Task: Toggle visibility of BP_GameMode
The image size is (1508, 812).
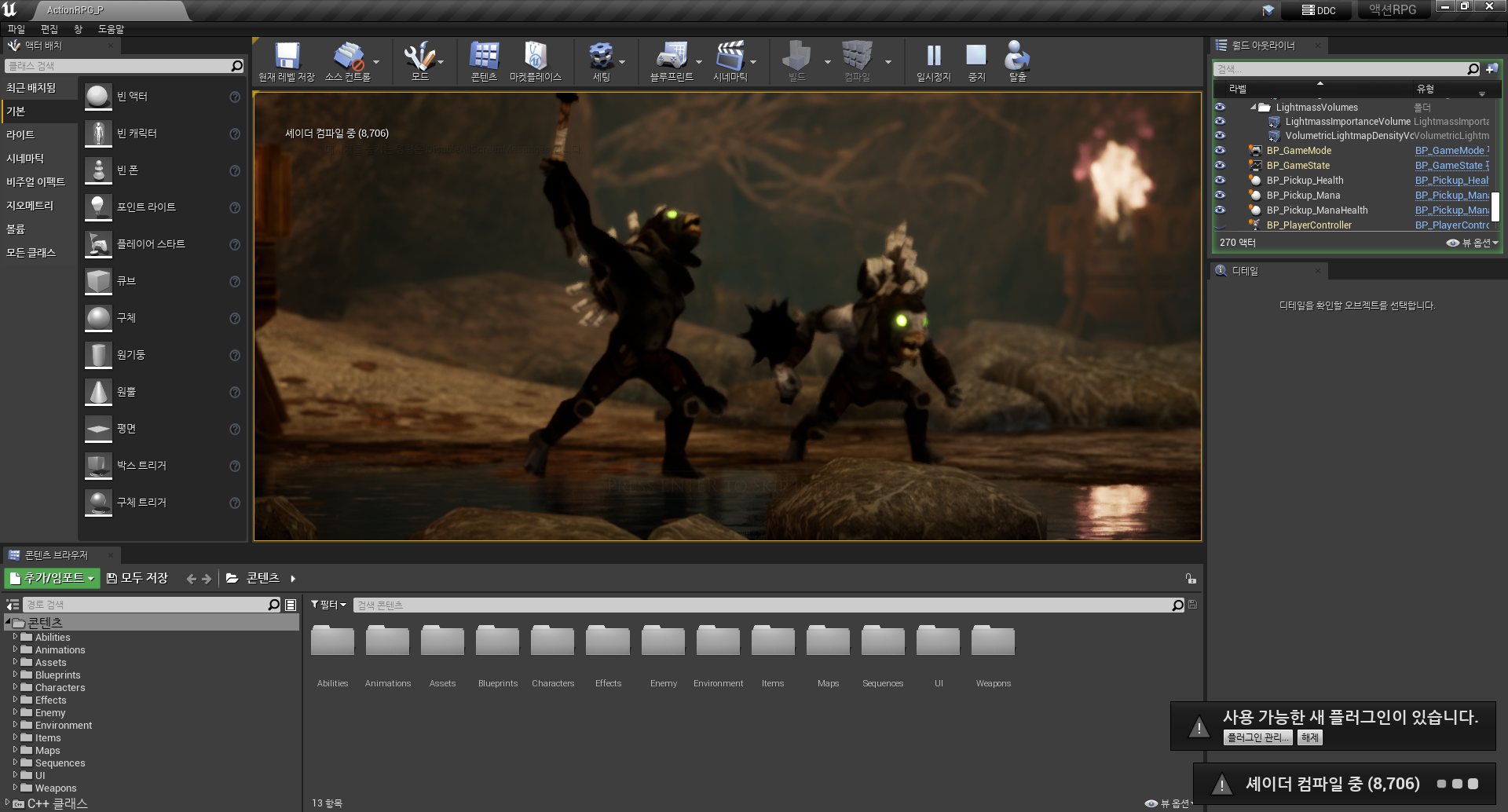Action: tap(1220, 150)
